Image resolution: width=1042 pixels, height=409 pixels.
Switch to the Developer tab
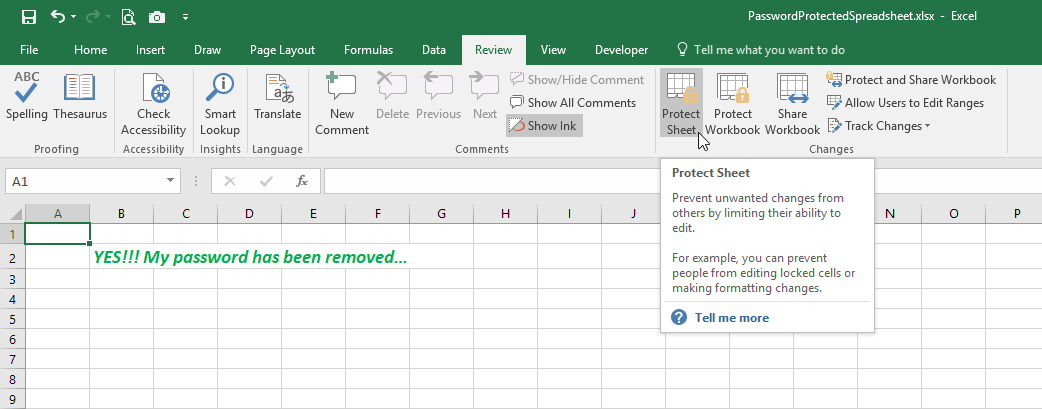621,50
